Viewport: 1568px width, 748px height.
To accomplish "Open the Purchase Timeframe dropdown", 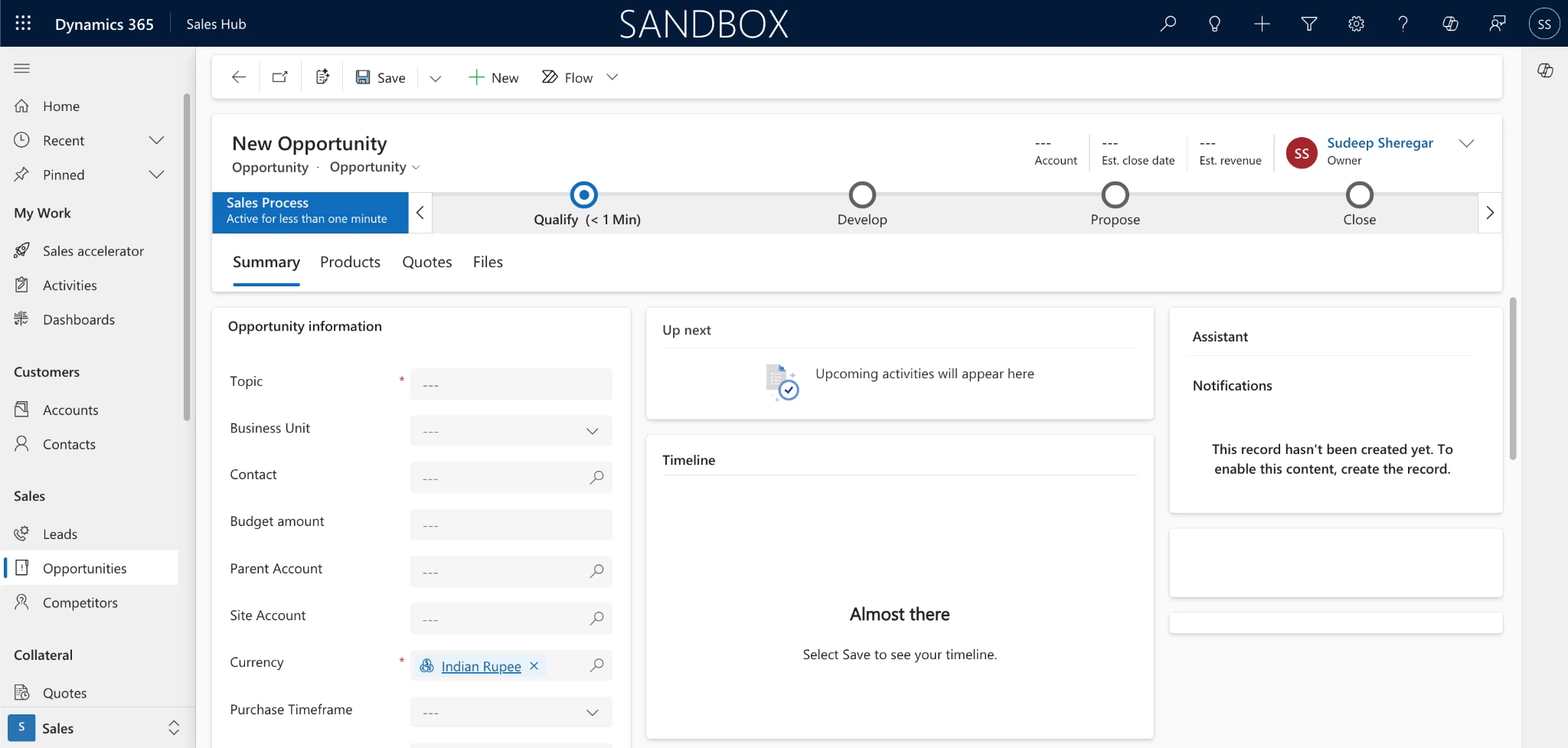I will [511, 712].
